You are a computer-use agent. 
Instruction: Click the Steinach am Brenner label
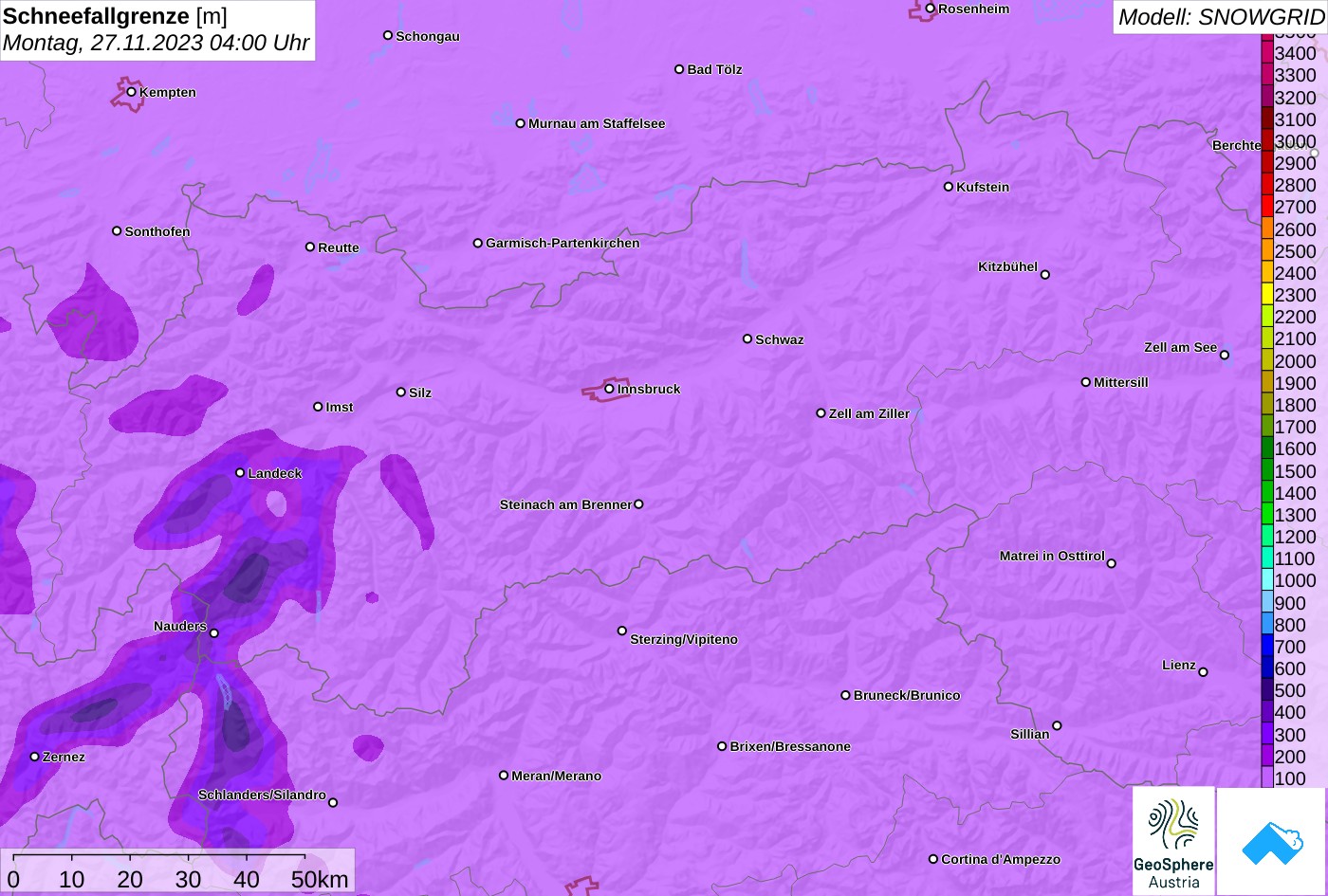565,505
